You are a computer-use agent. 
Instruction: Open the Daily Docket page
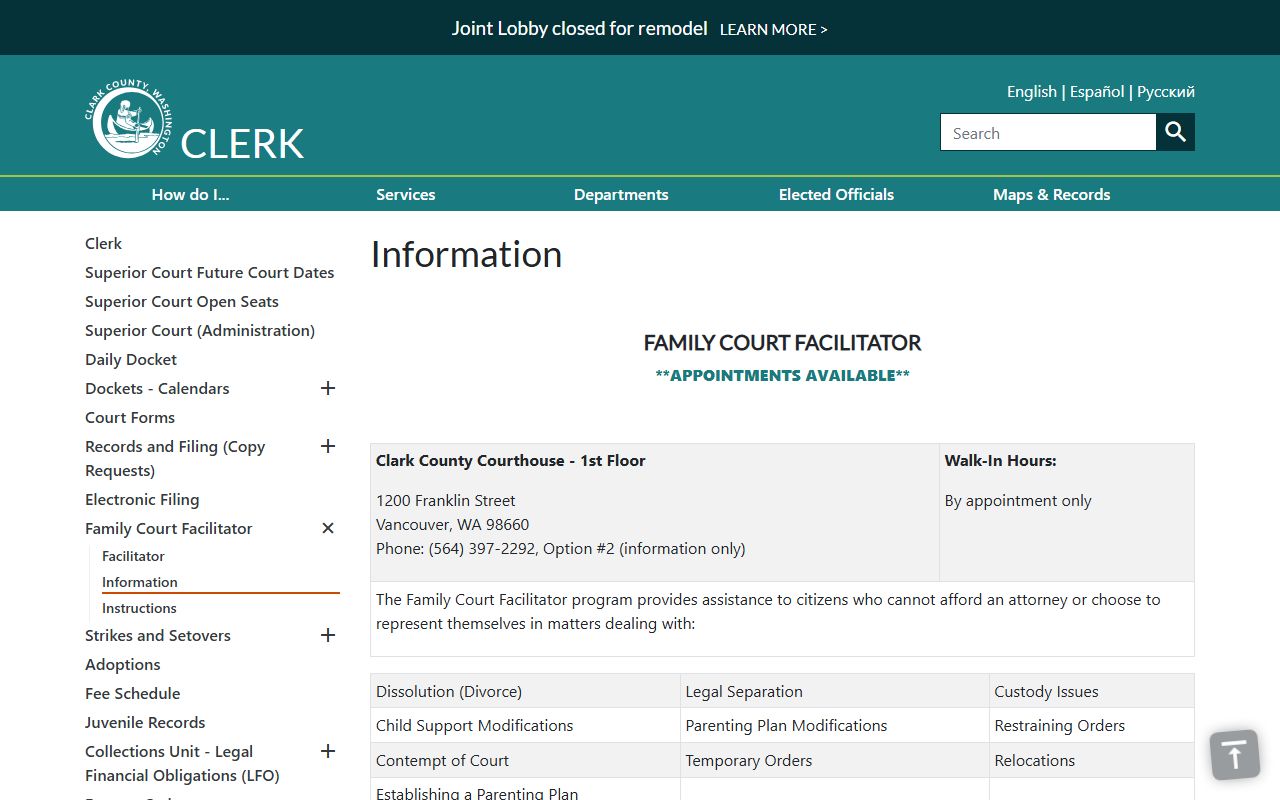coord(131,359)
